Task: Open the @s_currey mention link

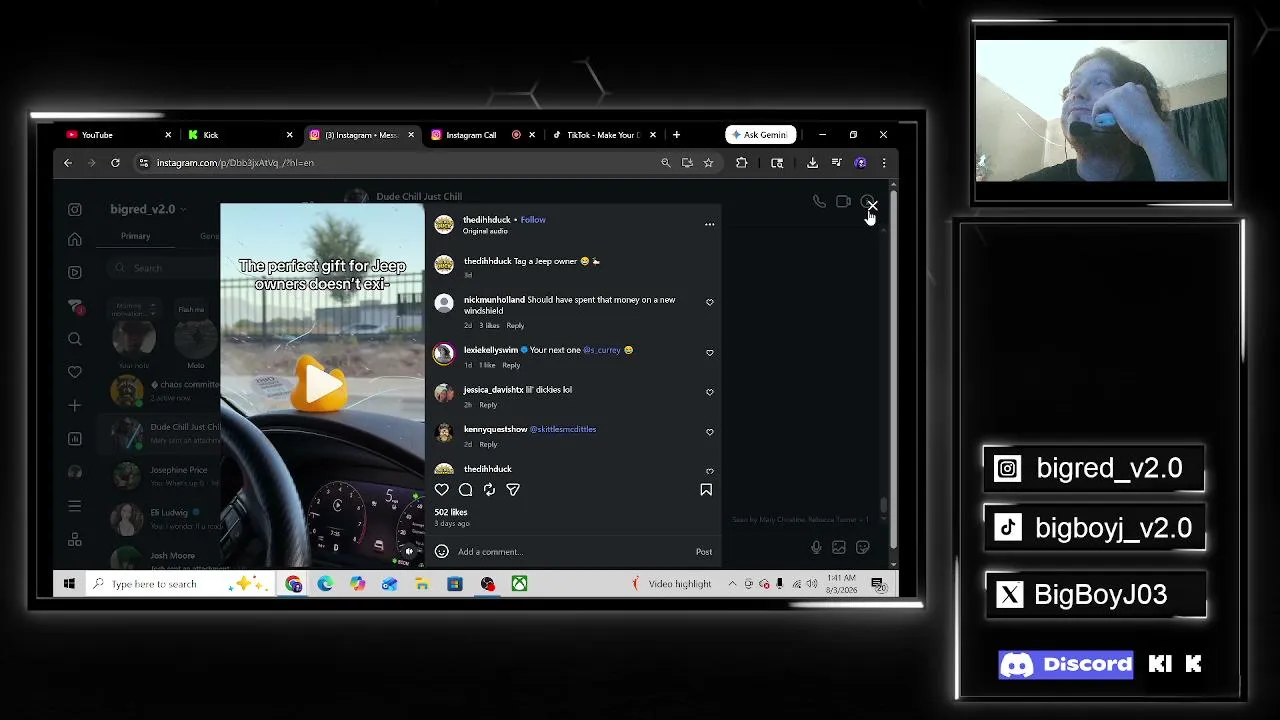Action: [x=602, y=350]
